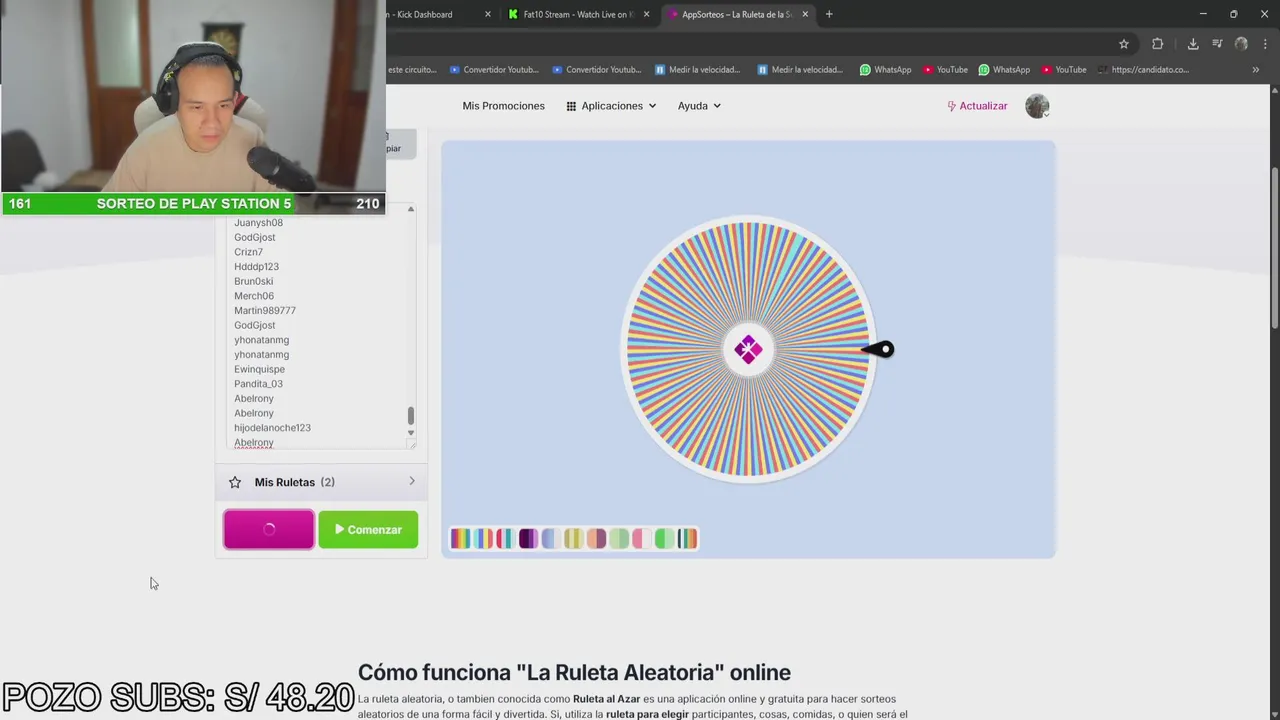Click the black roulette pointer
Screen dimensions: 1280x720
pyautogui.click(x=879, y=349)
